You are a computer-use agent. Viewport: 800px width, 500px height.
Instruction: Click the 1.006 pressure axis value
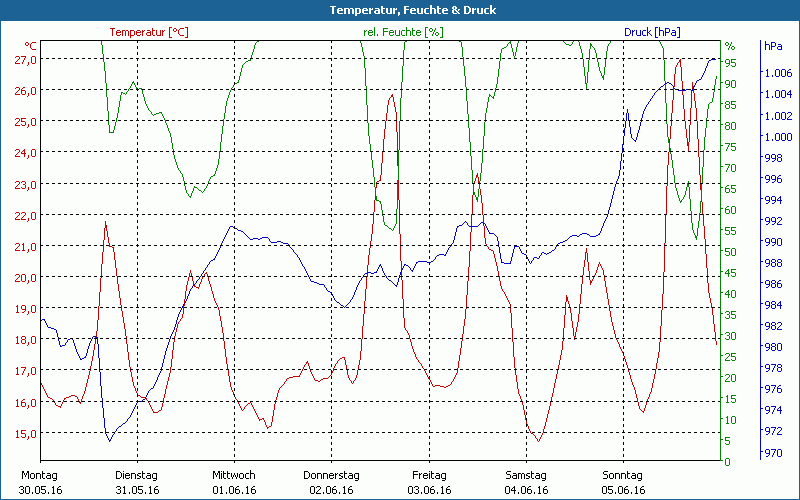[779, 73]
